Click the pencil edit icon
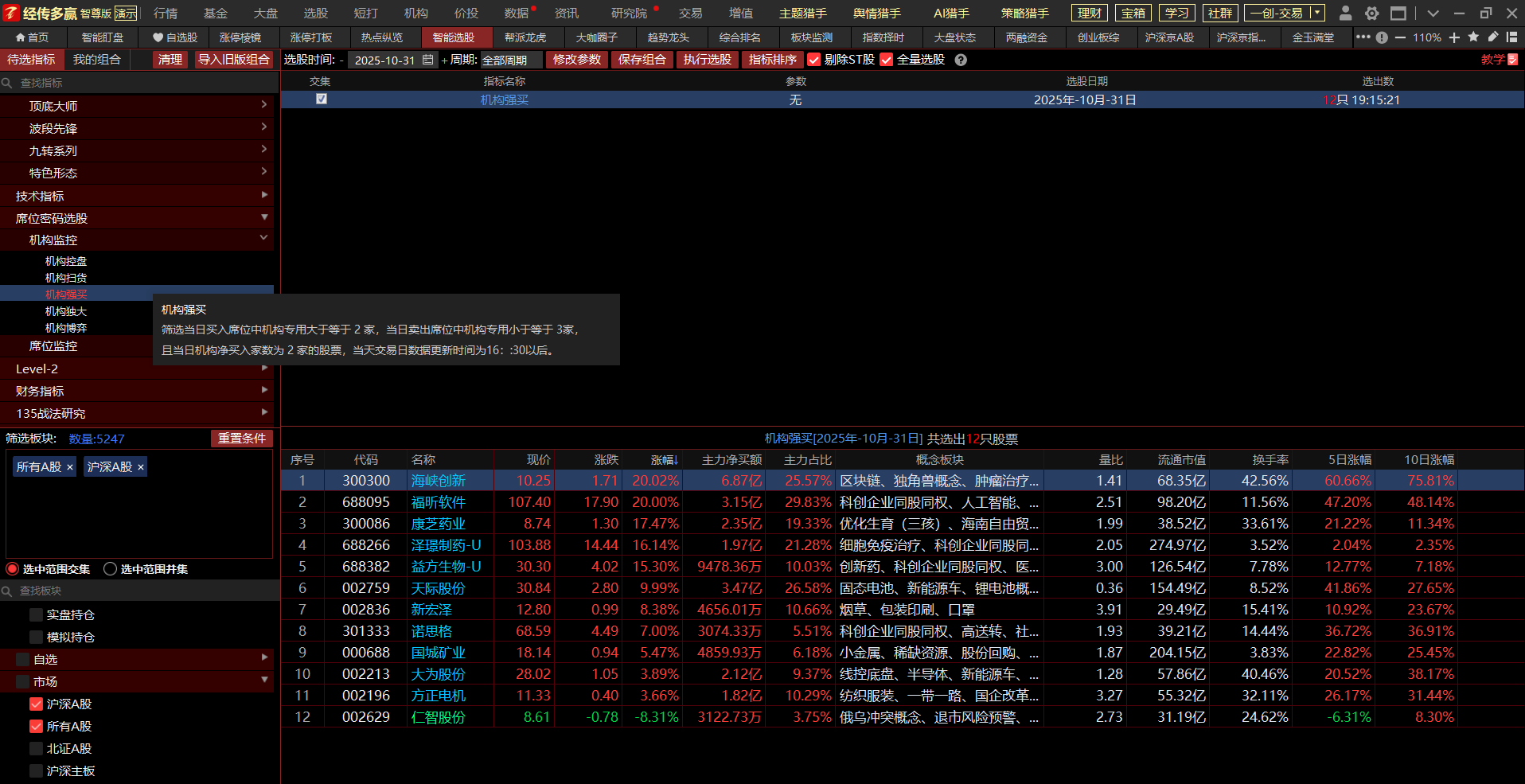Image resolution: width=1525 pixels, height=784 pixels. 1493,37
